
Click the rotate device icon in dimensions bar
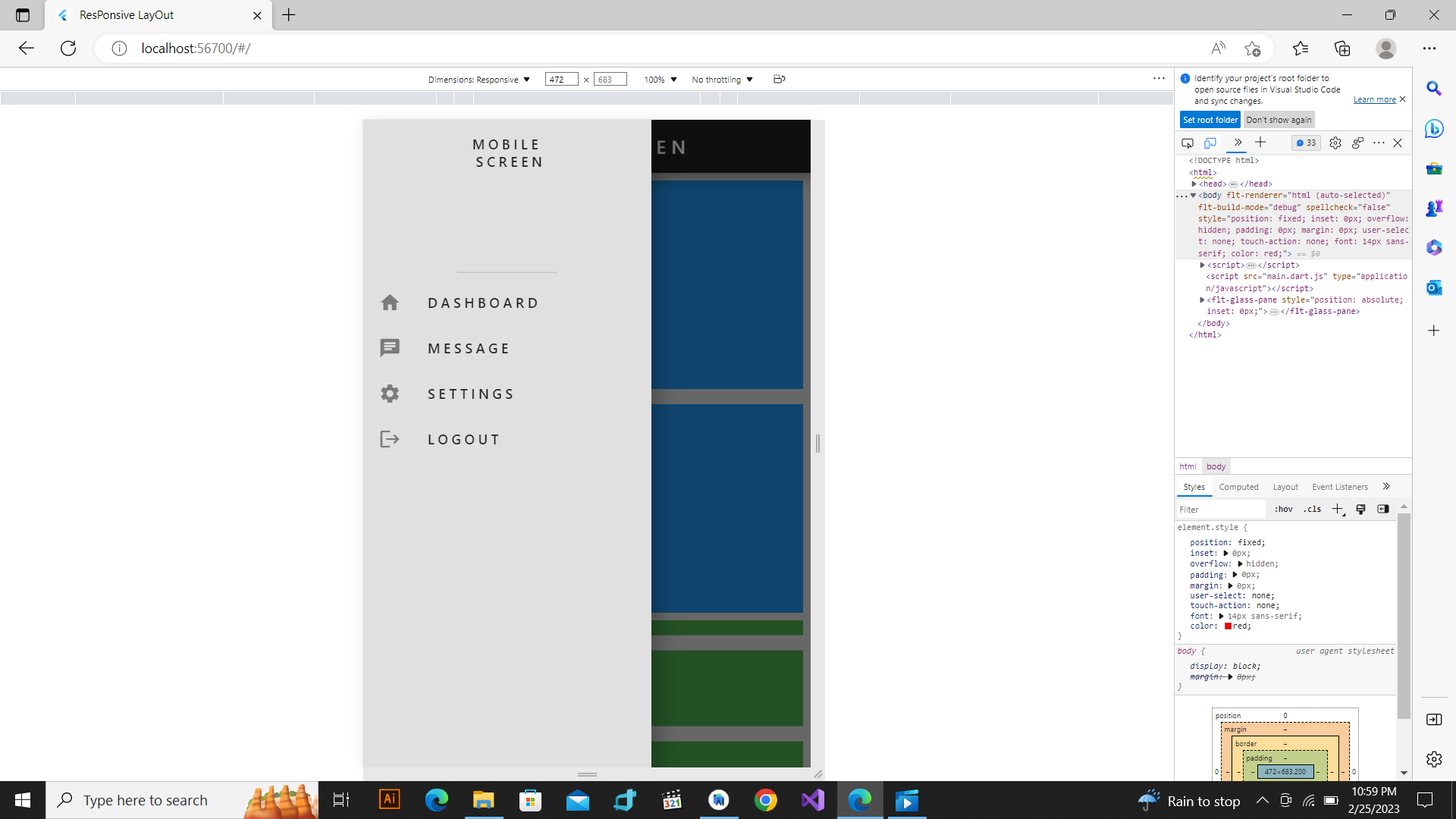click(779, 79)
